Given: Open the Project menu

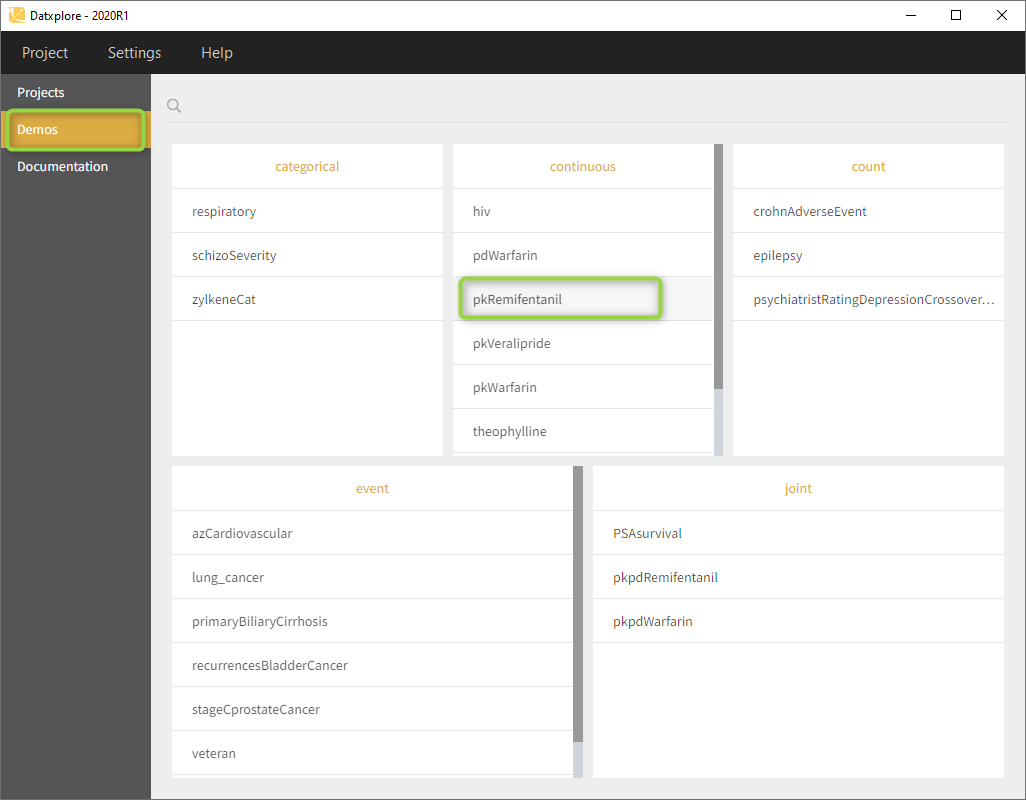Looking at the screenshot, I should tap(45, 53).
